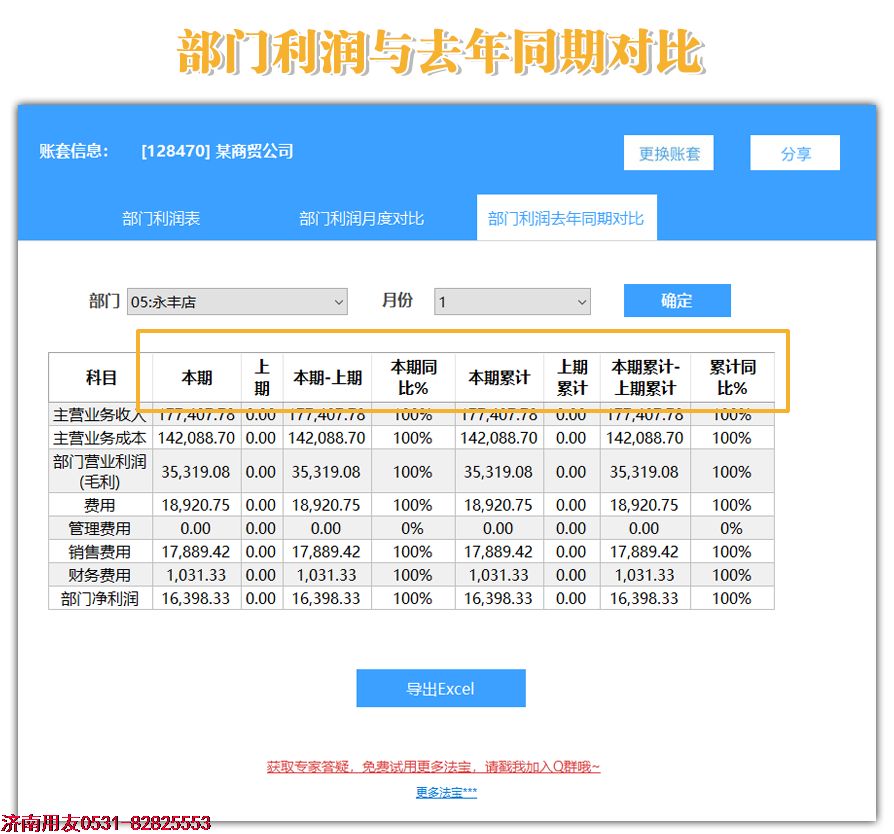Viewport: 894px width, 834px height.
Task: Click 本期 value for 部门净利润
Action: pyautogui.click(x=196, y=599)
